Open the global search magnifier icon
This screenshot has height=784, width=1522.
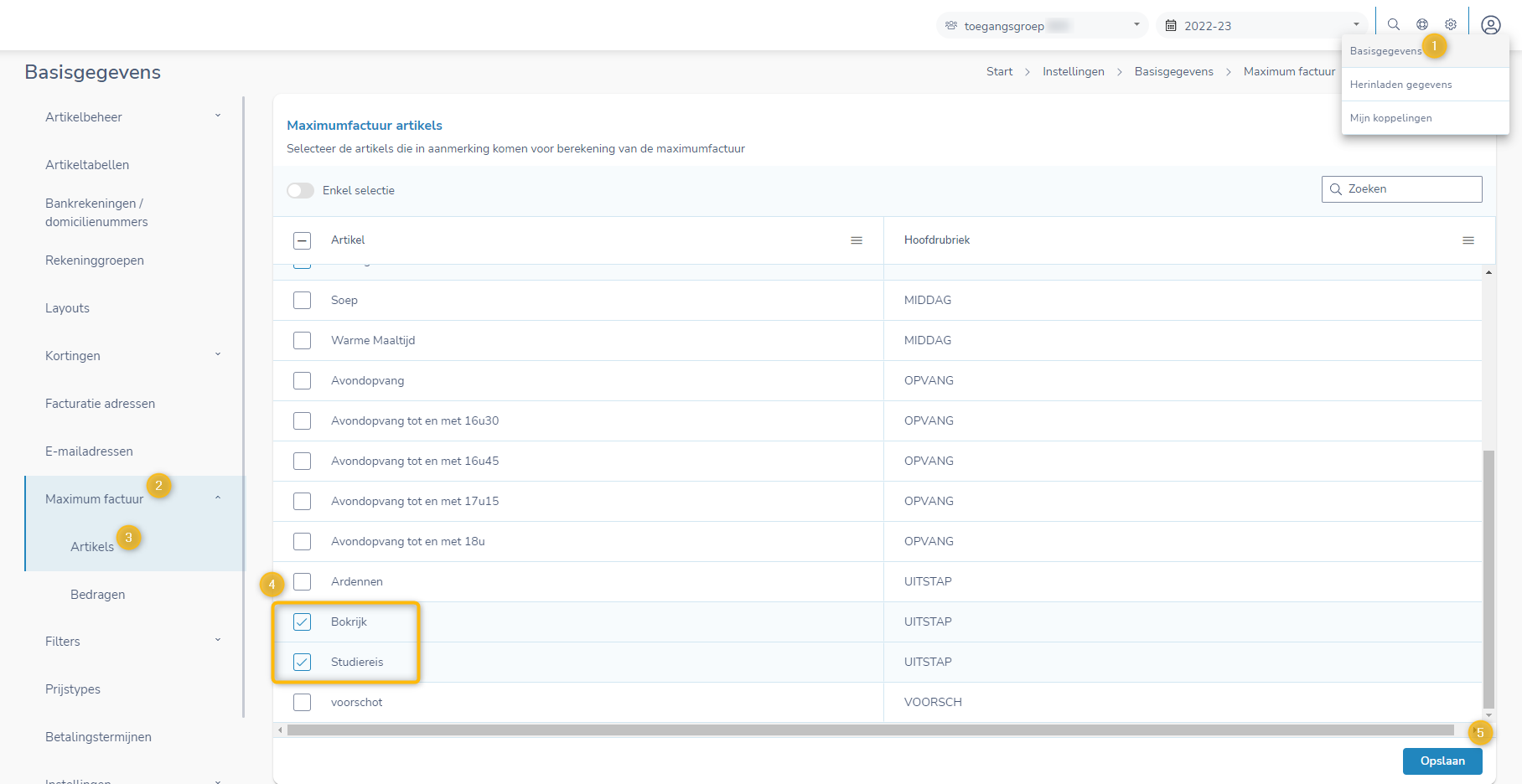1393,23
